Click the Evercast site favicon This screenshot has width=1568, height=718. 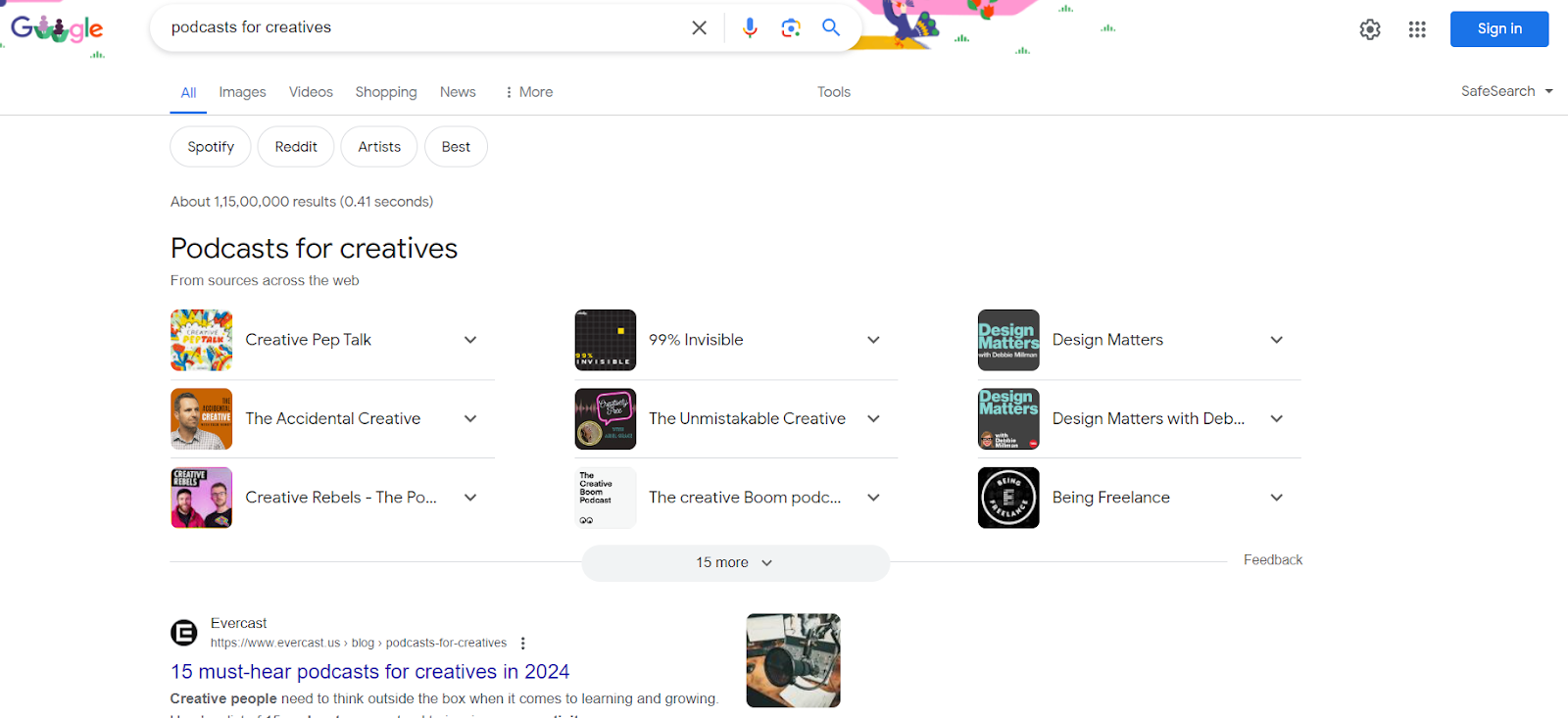(184, 633)
